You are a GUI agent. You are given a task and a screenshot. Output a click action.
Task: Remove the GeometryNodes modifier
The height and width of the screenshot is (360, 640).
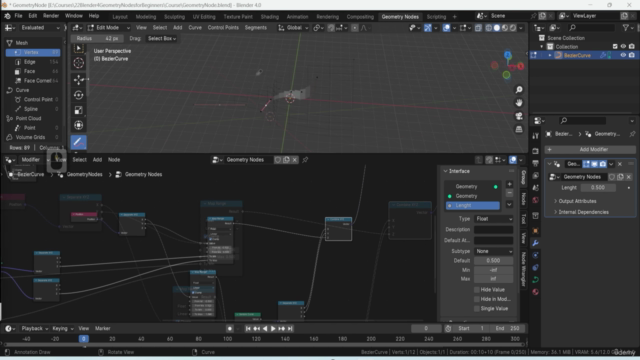point(620,164)
